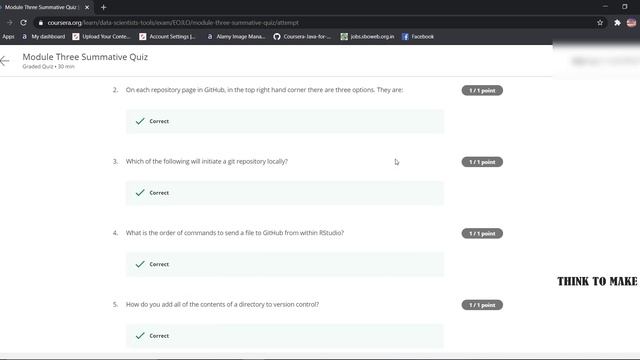Open a new browser tab
640x360 pixels.
point(103,7)
